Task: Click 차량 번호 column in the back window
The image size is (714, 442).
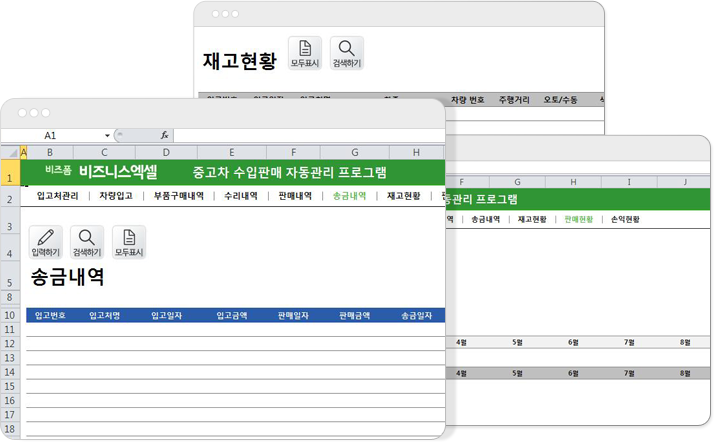Action: [468, 100]
